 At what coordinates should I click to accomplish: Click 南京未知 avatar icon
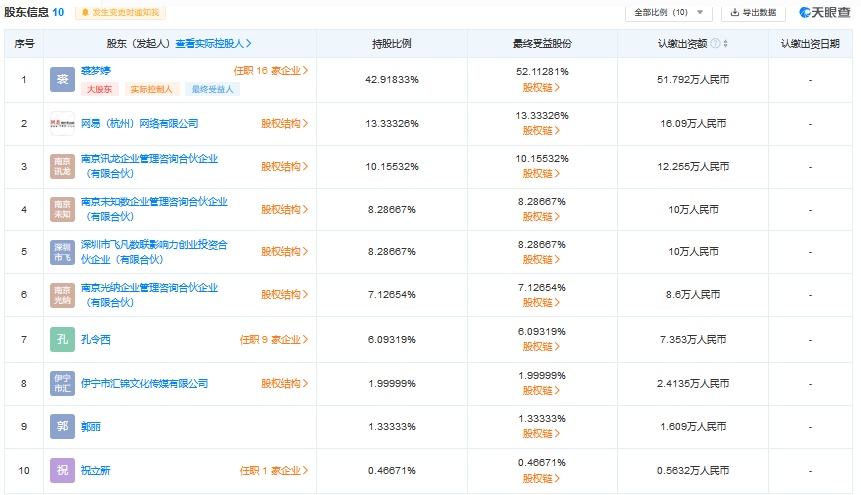pos(62,209)
